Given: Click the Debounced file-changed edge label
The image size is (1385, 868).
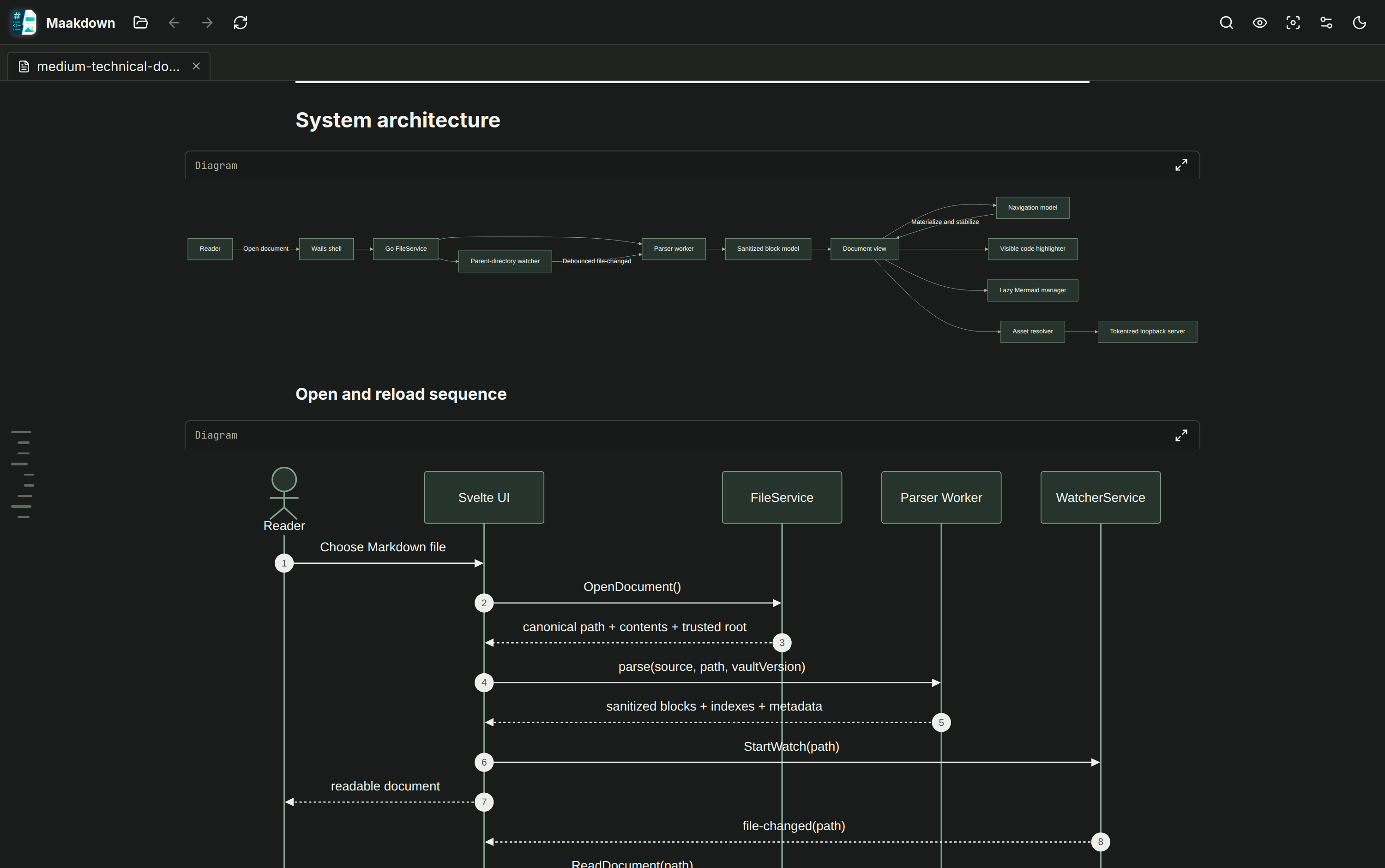Looking at the screenshot, I should point(597,261).
